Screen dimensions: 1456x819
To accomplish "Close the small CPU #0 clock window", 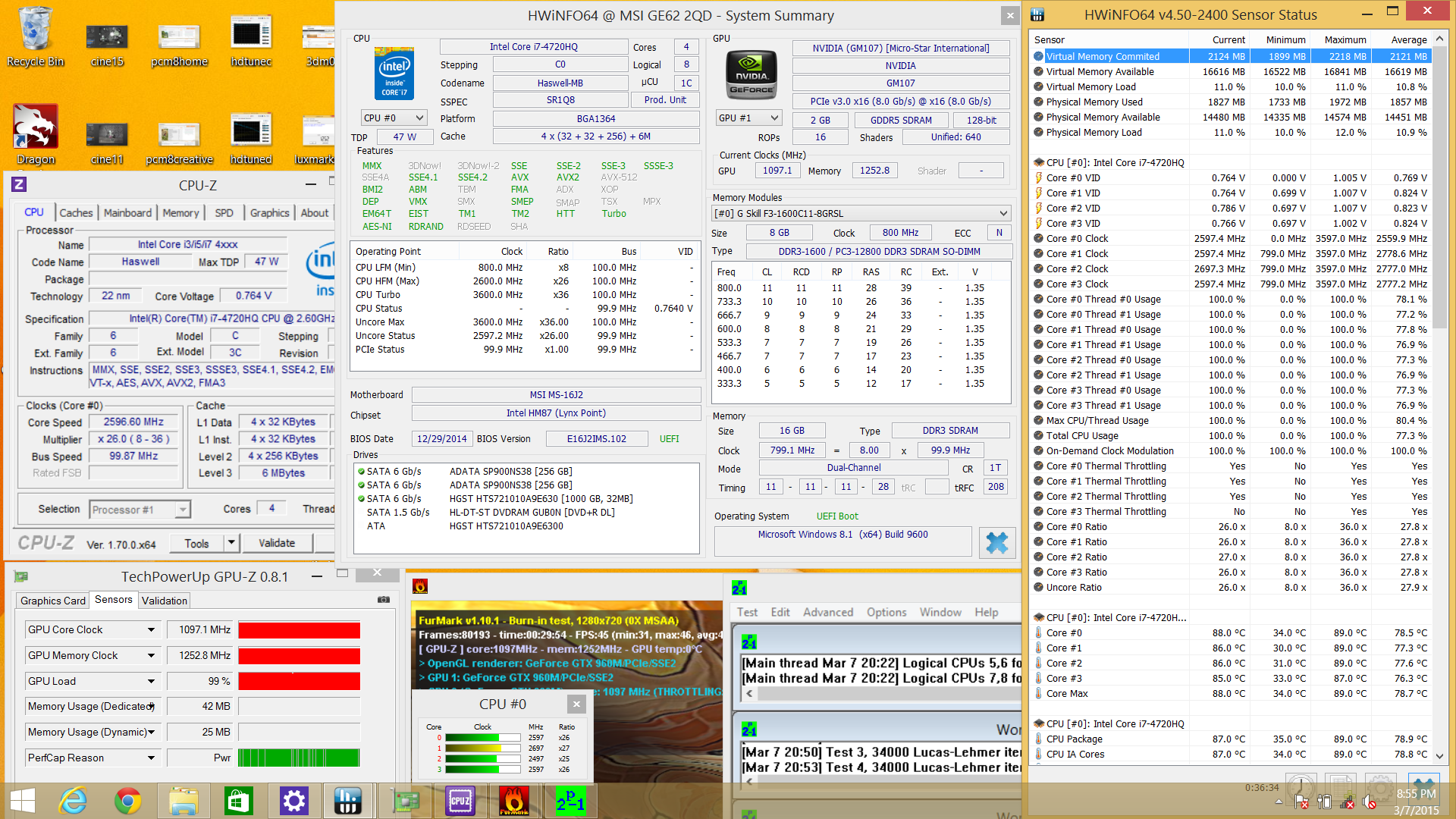I will tap(576, 704).
